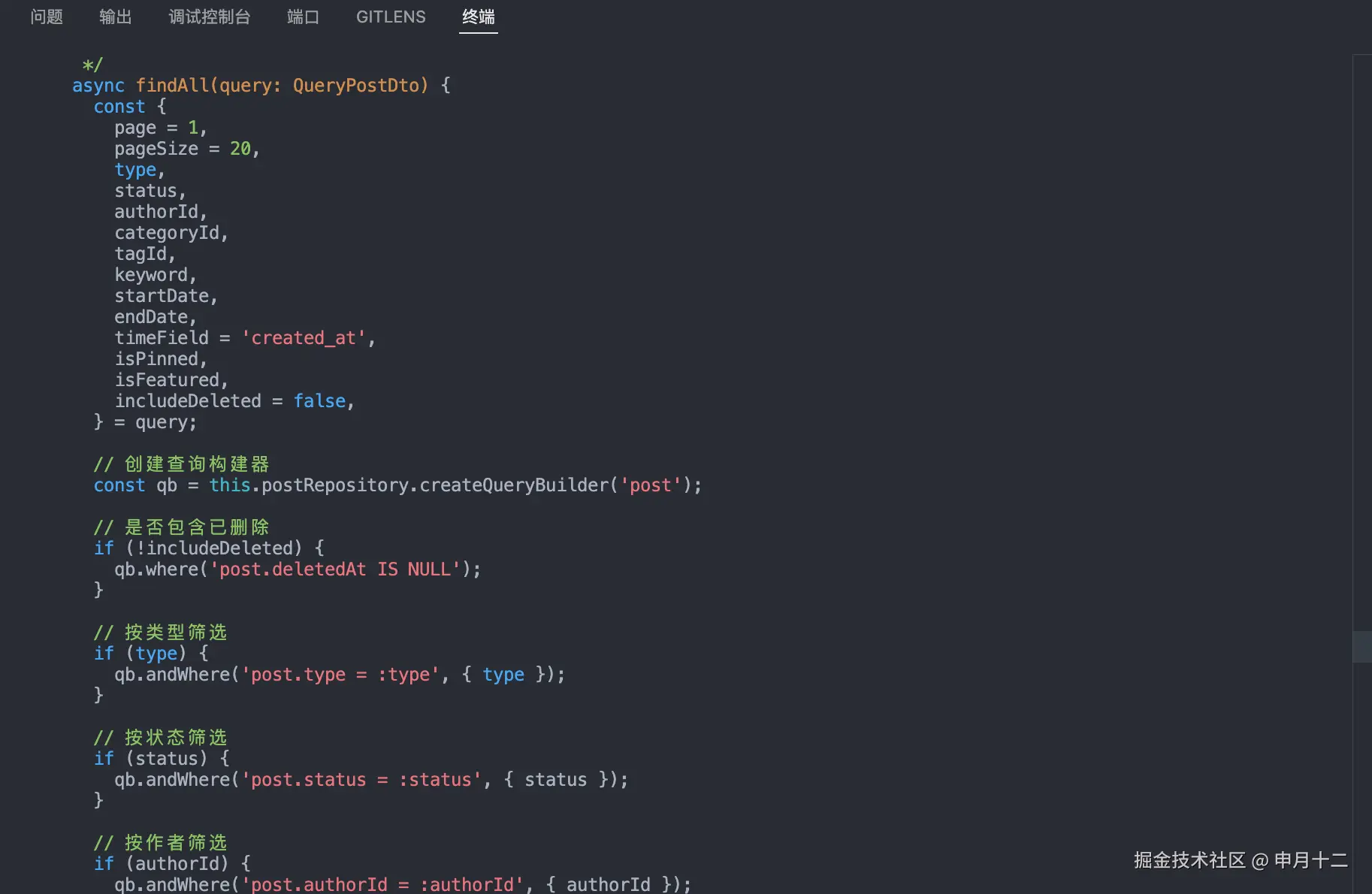Click the createQueryBuilder('post') line
1372x894 pixels.
[x=397, y=485]
